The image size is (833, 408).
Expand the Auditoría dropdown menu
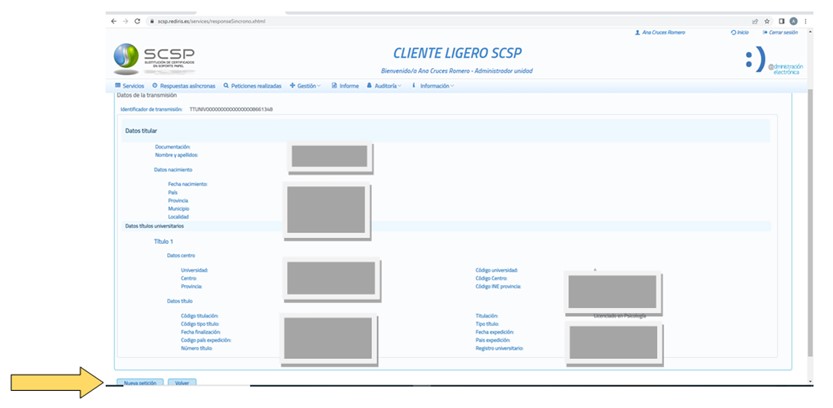point(385,86)
